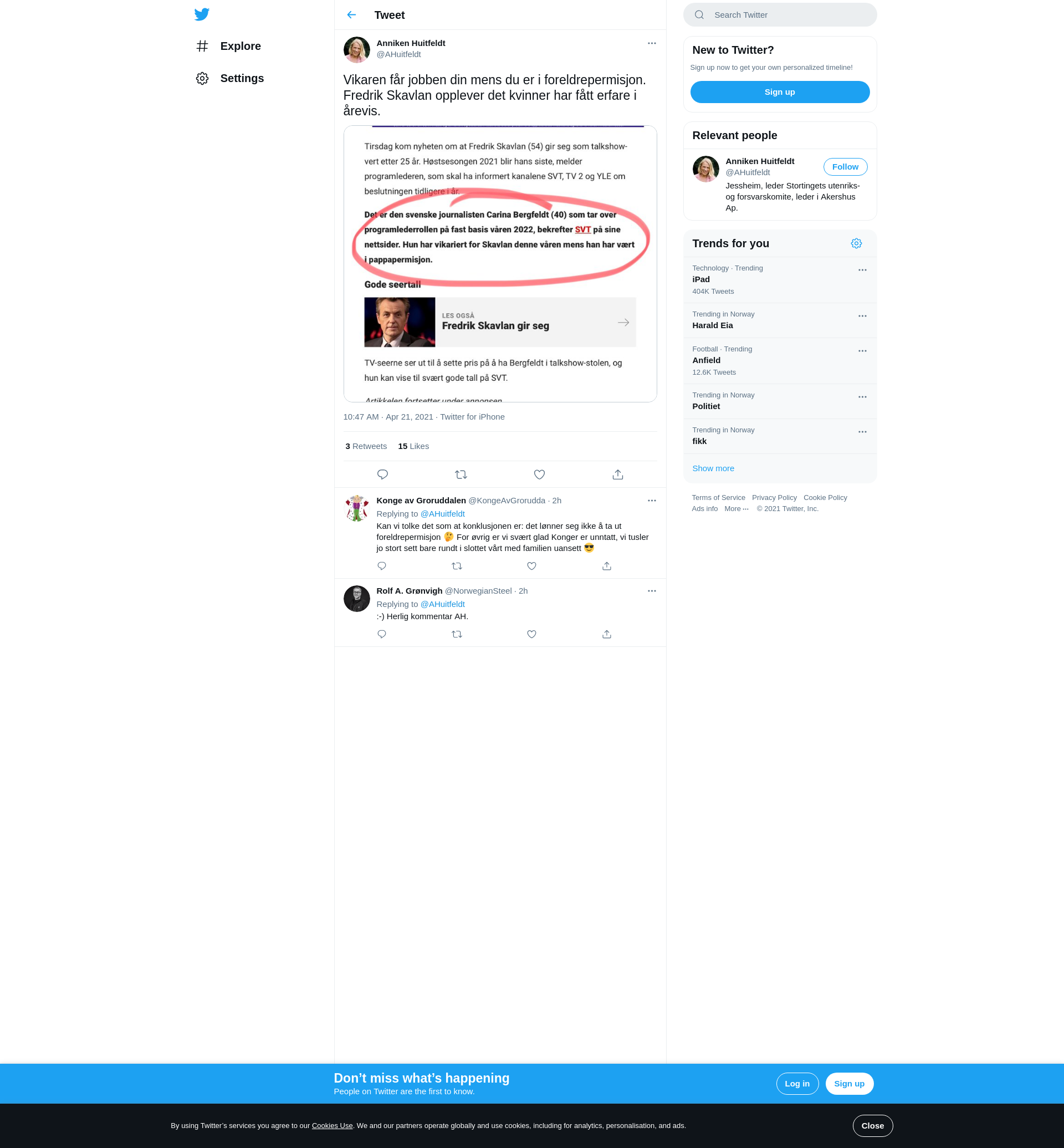1064x1148 pixels.
Task: Click the Twitter bird logo
Action: (202, 14)
